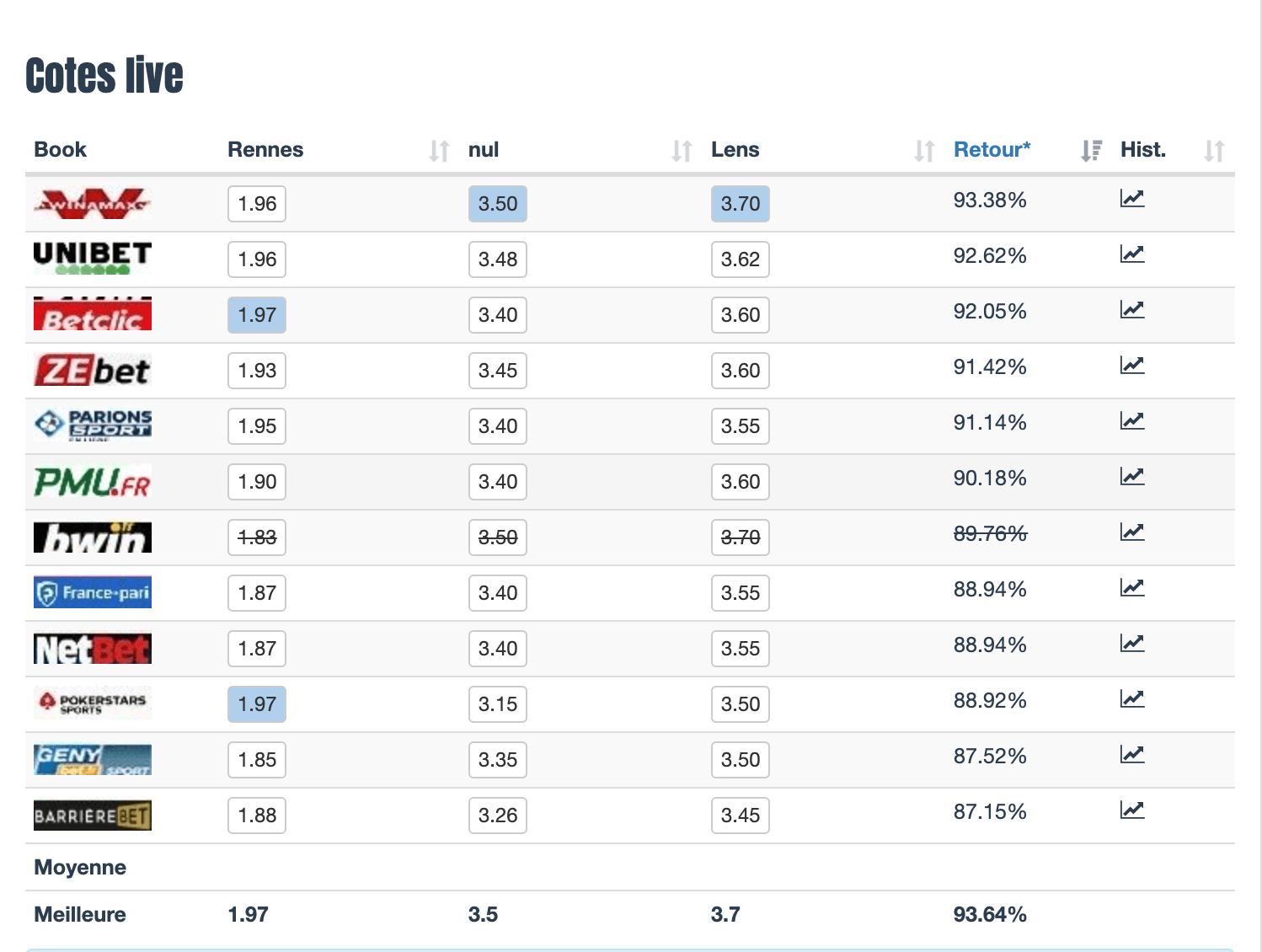Sort by nul column arrows
The width and height of the screenshot is (1262, 952).
click(682, 151)
